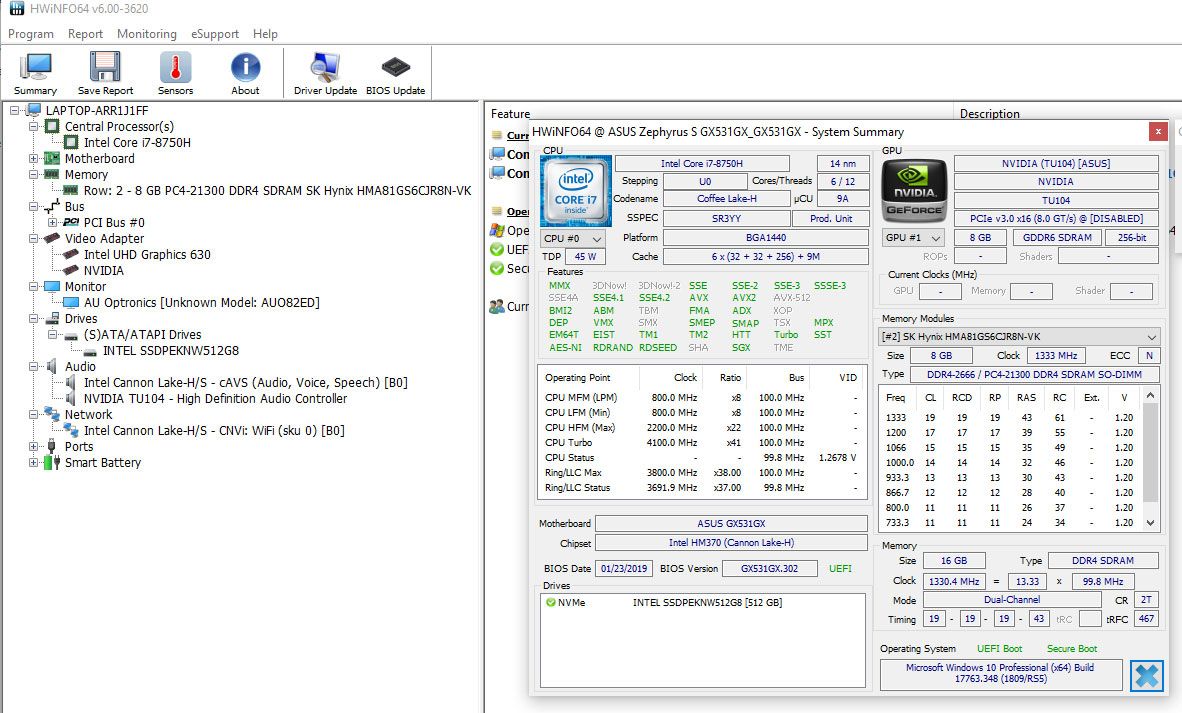This screenshot has height=713, width=1182.
Task: Click the Windows 10 Professional OS field
Action: [x=1000, y=673]
